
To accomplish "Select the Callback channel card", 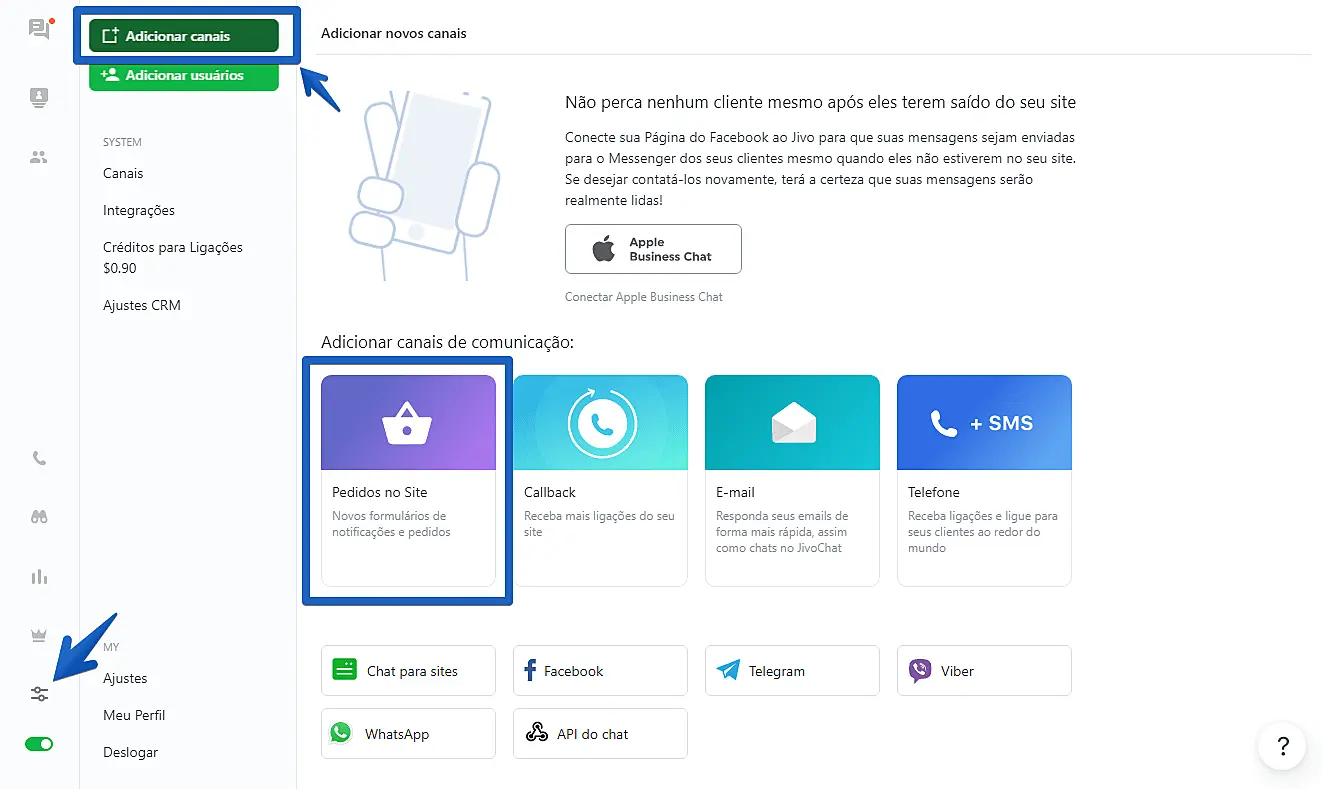I will point(600,480).
